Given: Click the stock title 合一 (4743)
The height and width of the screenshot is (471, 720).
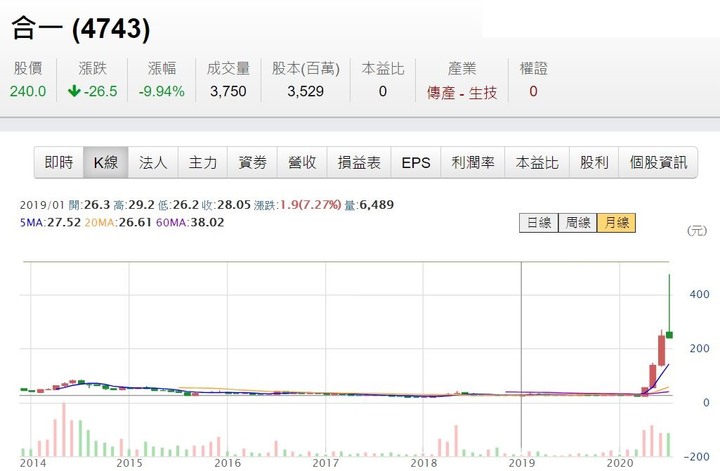Looking at the screenshot, I should pyautogui.click(x=81, y=28).
